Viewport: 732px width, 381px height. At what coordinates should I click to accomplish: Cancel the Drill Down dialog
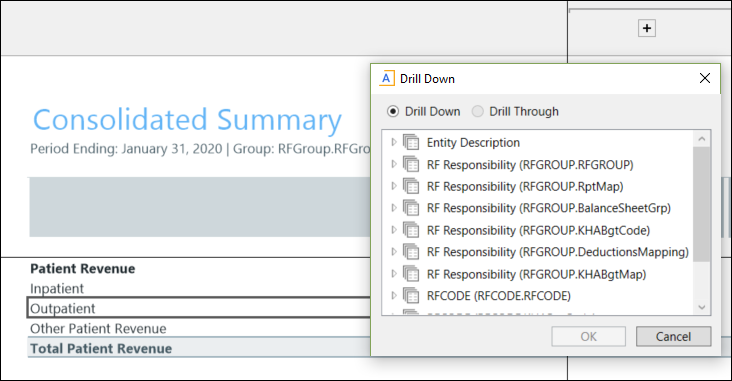(673, 336)
